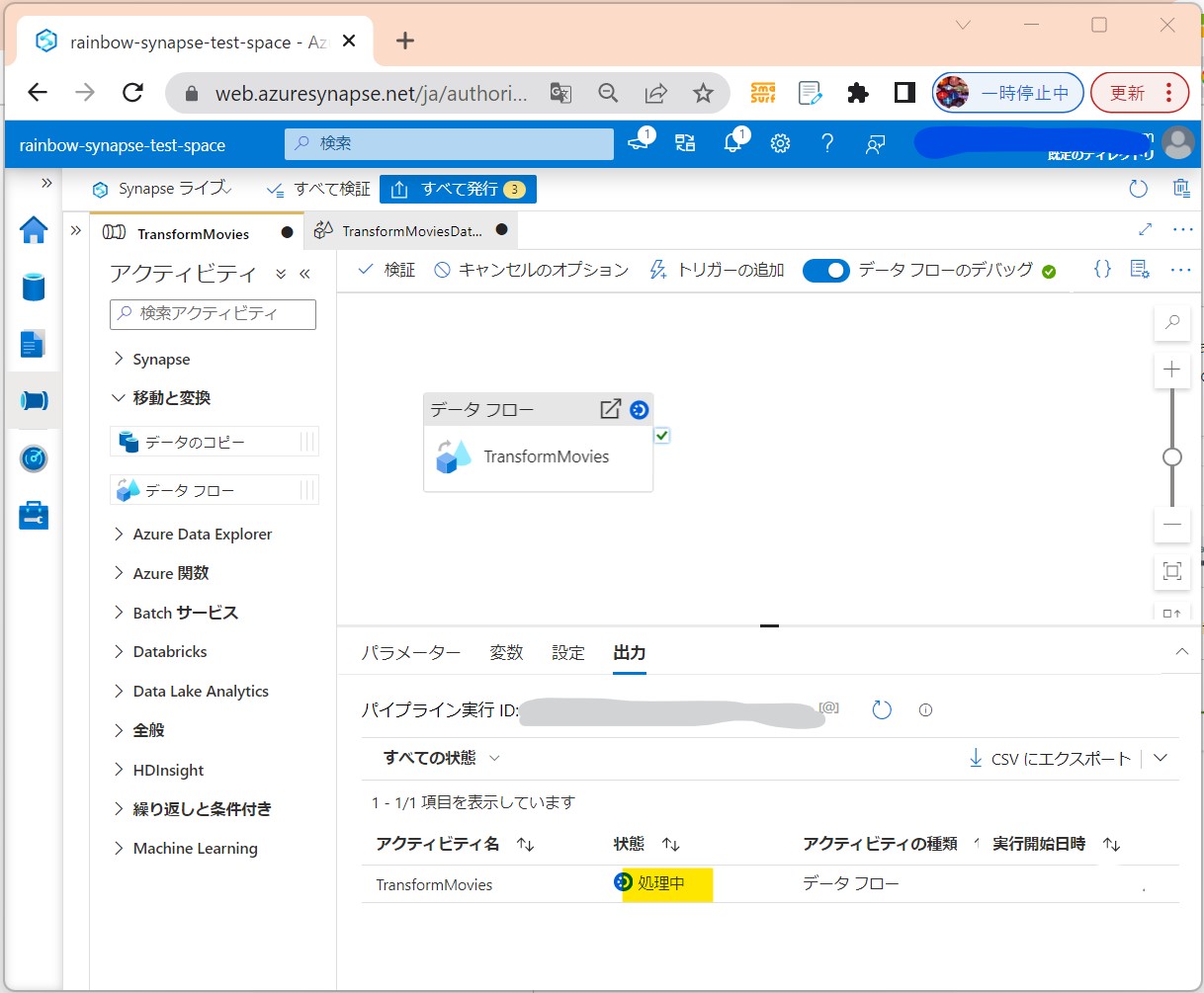Open the pipeline properties icon

pyautogui.click(x=1140, y=270)
